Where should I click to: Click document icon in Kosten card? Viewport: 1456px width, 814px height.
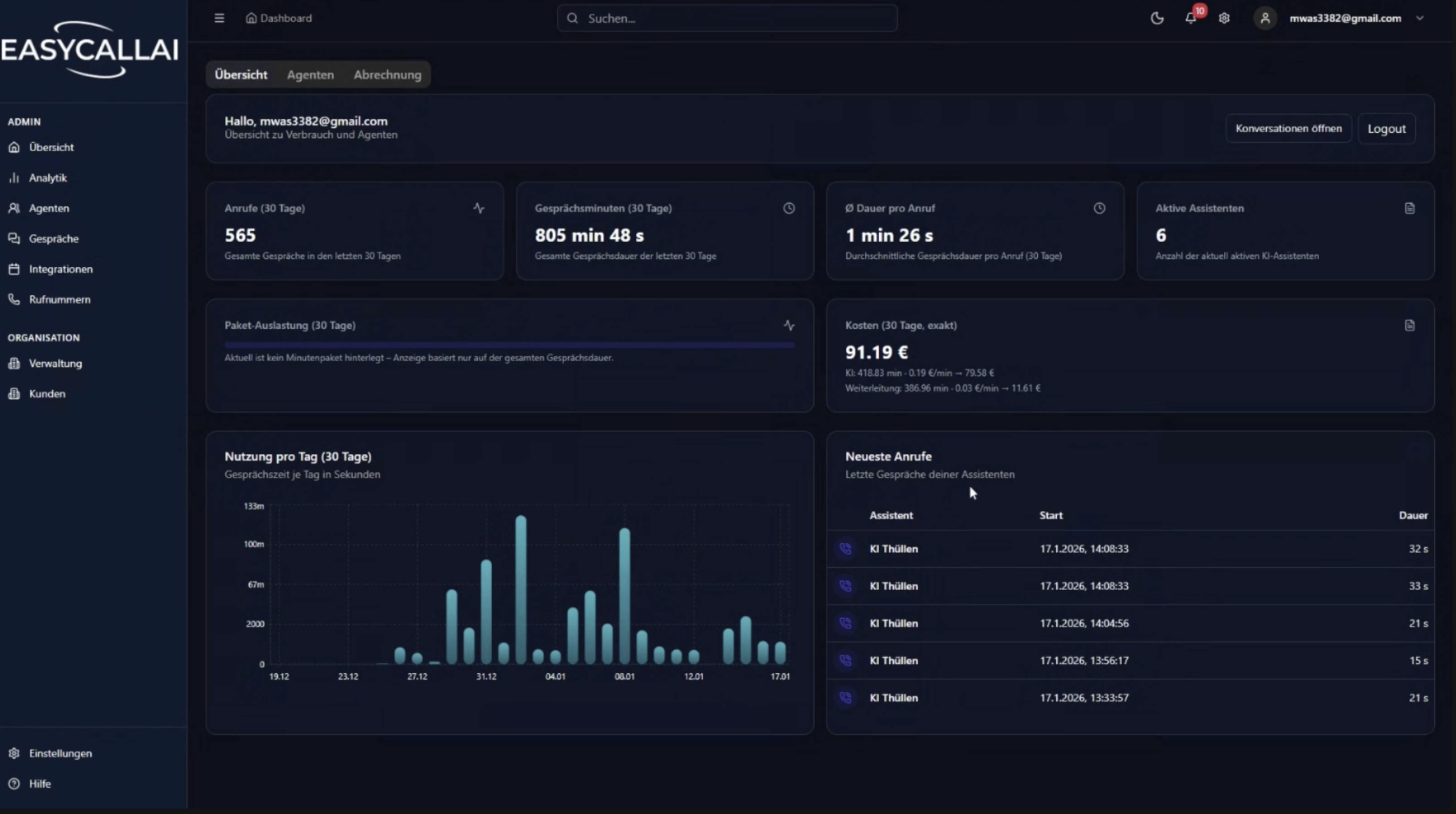coord(1409,326)
